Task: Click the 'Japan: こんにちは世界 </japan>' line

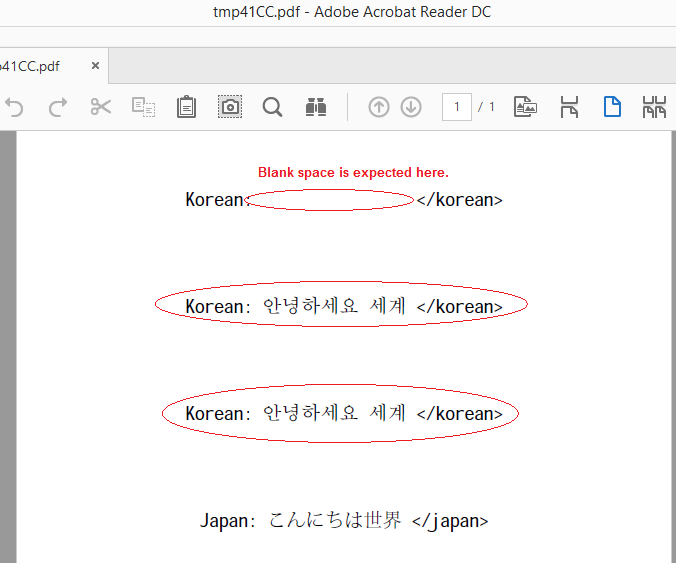Action: click(x=344, y=520)
